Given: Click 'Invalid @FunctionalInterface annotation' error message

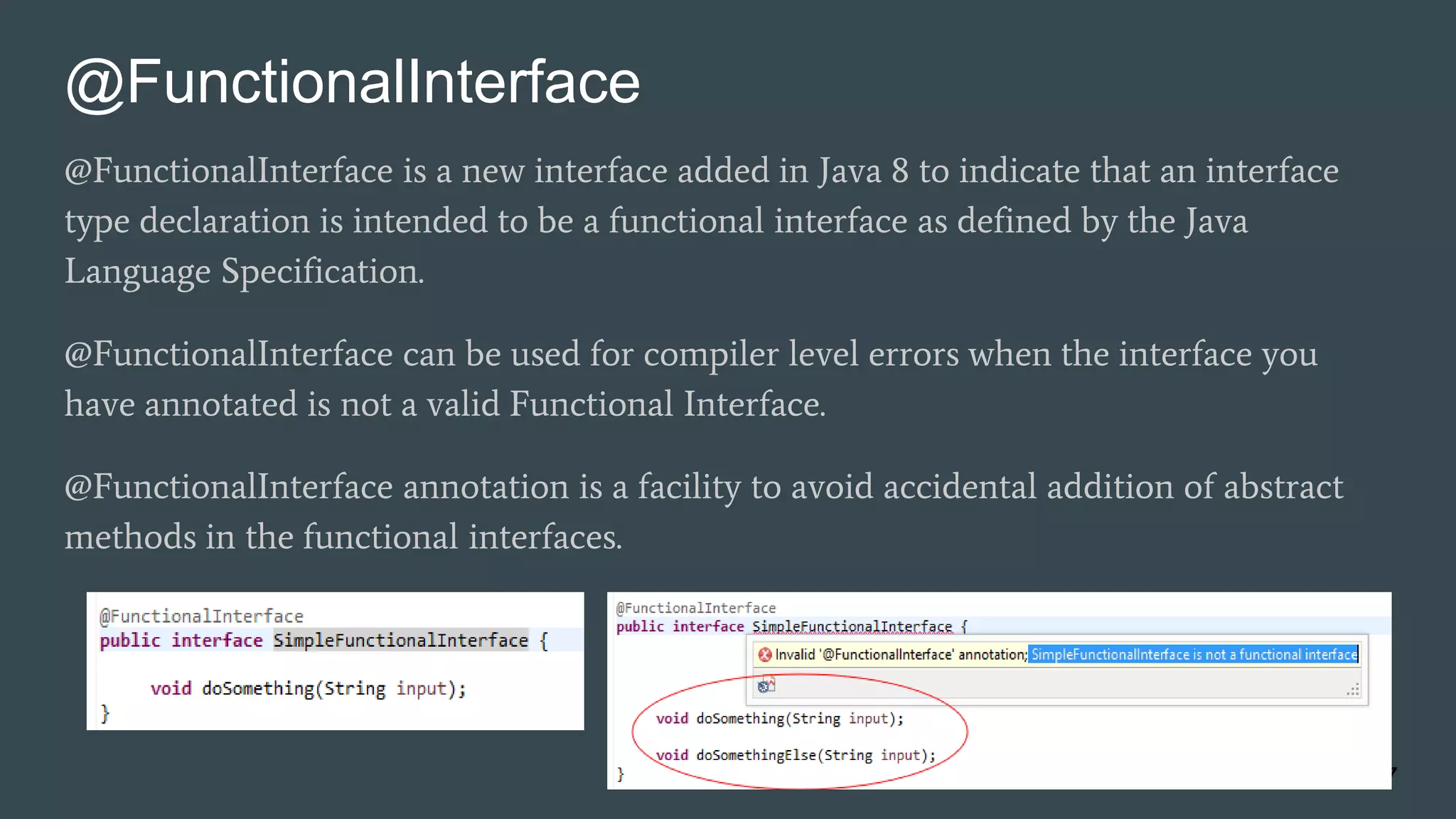Looking at the screenshot, I should pyautogui.click(x=900, y=655).
